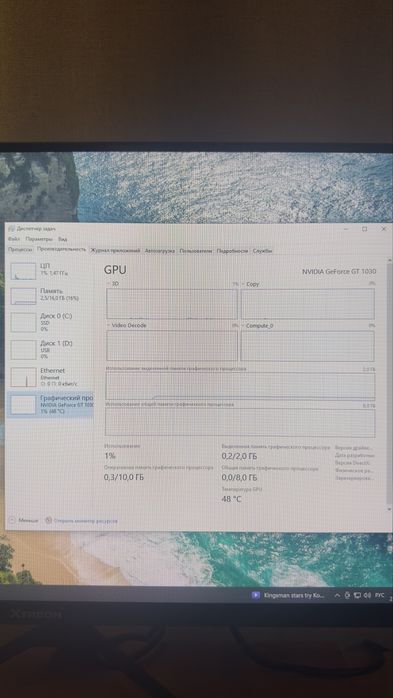Switch to the Журнал приложений tab

[115, 251]
